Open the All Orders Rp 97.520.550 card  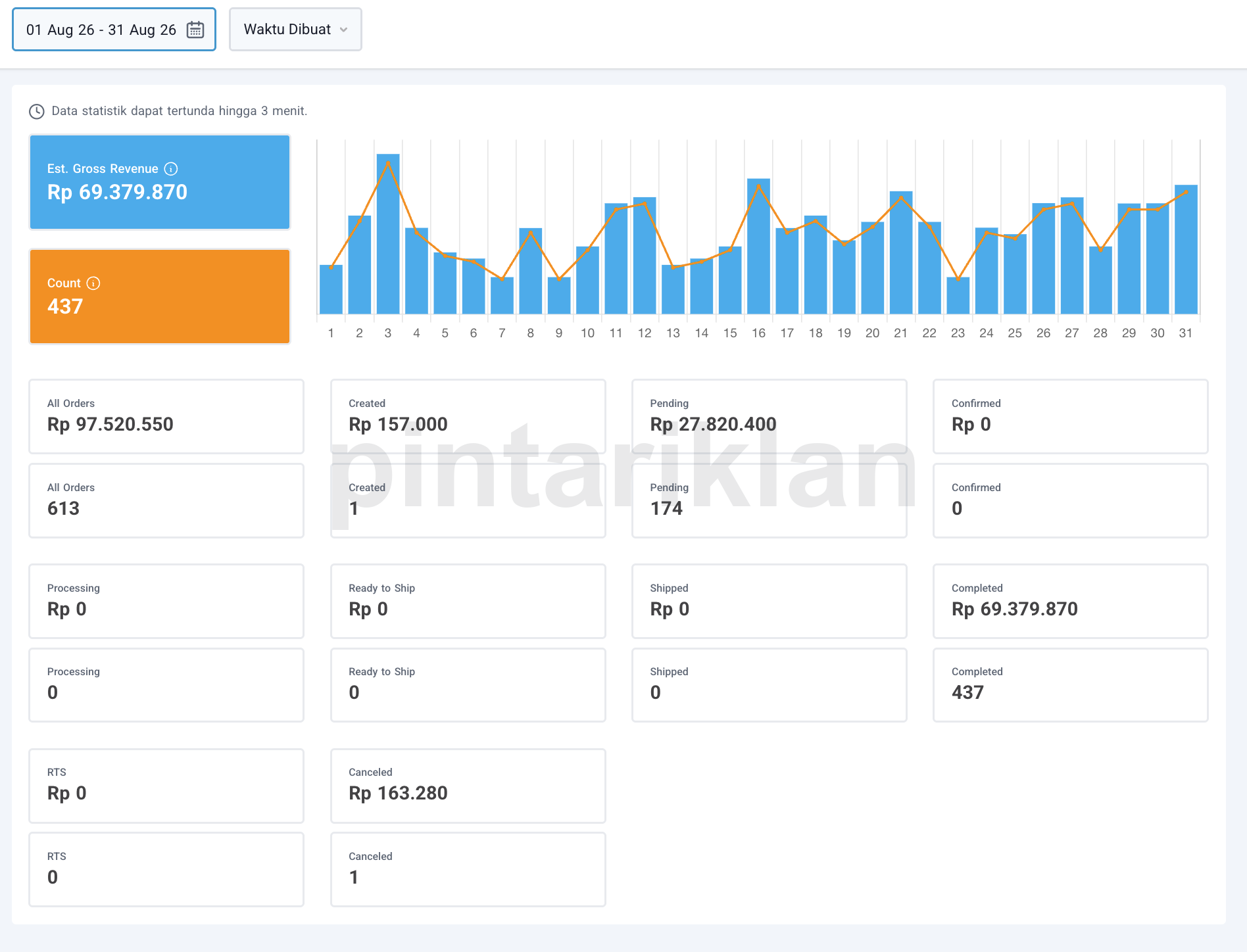pyautogui.click(x=166, y=416)
